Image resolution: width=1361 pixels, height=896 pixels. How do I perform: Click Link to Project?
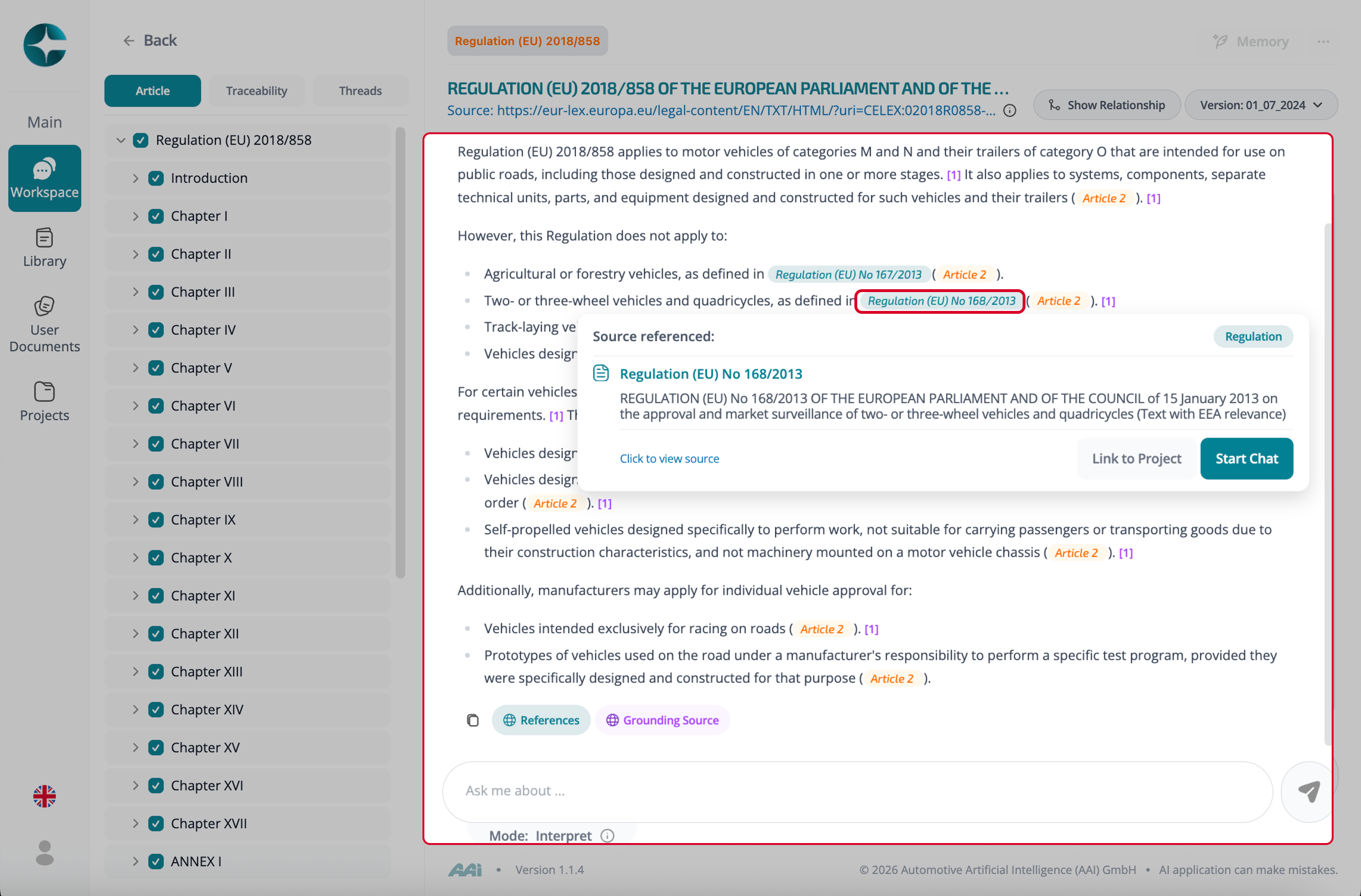tap(1136, 458)
